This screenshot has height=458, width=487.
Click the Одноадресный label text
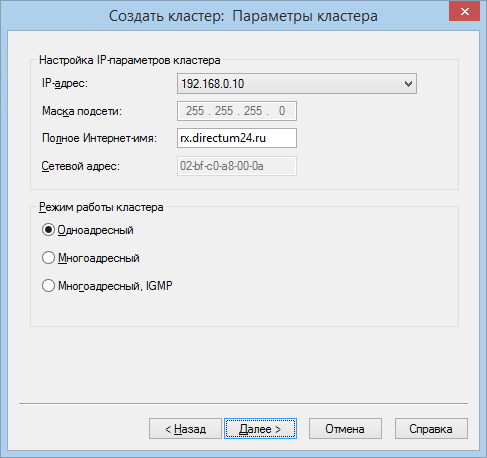pyautogui.click(x=95, y=230)
